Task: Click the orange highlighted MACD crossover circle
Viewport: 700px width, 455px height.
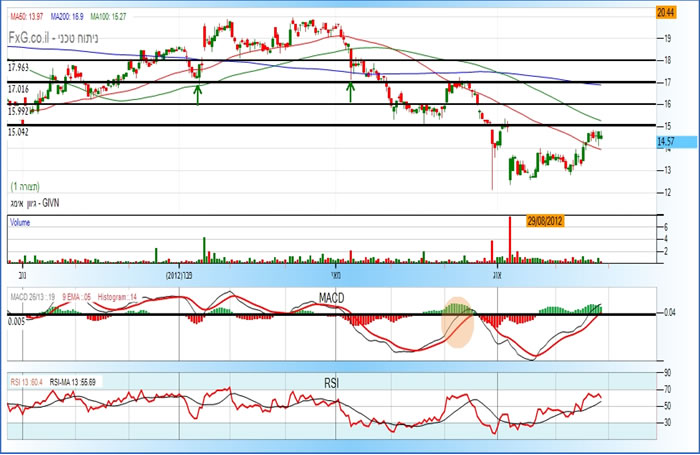Action: (x=458, y=322)
